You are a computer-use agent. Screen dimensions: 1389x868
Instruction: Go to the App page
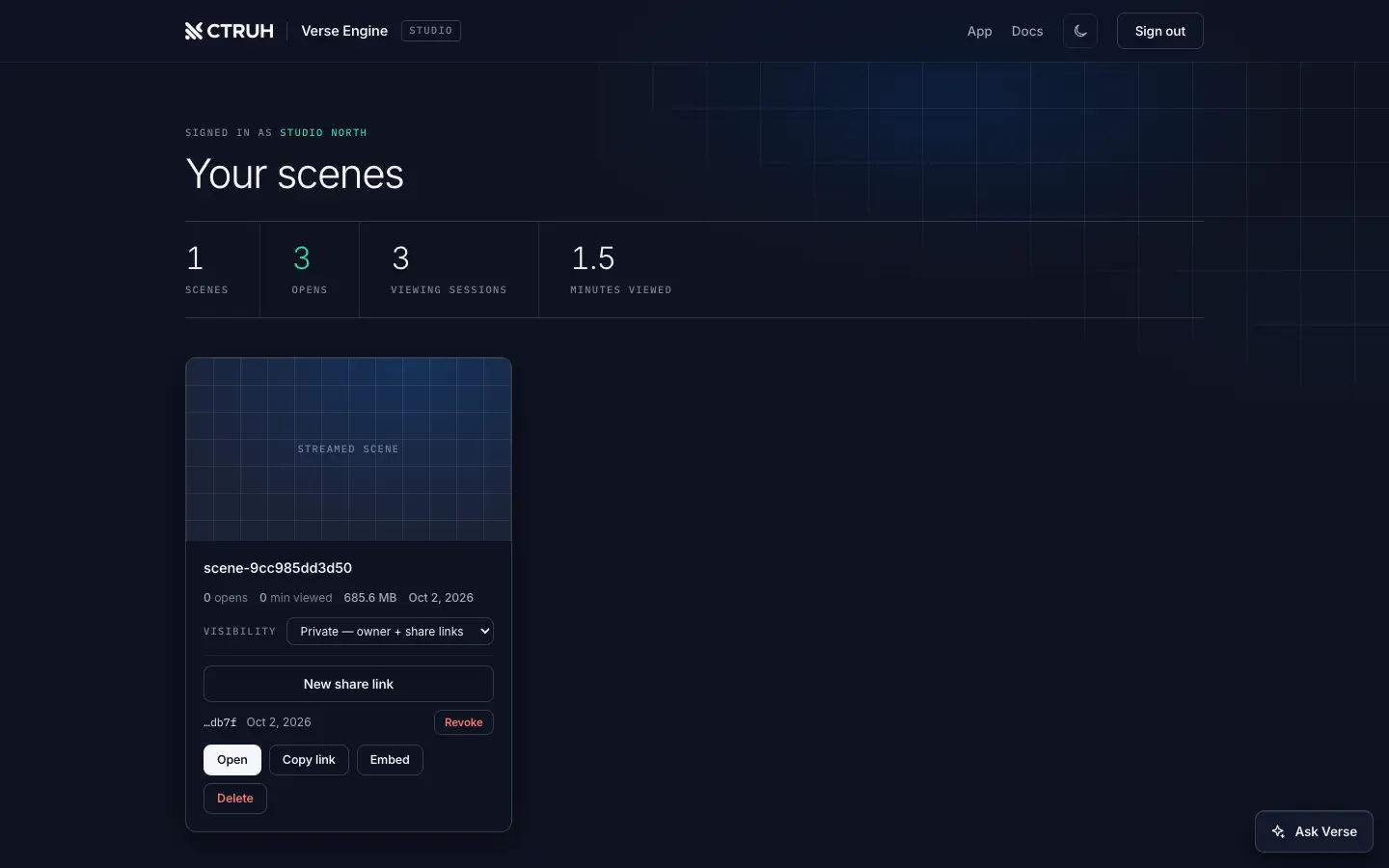979,31
